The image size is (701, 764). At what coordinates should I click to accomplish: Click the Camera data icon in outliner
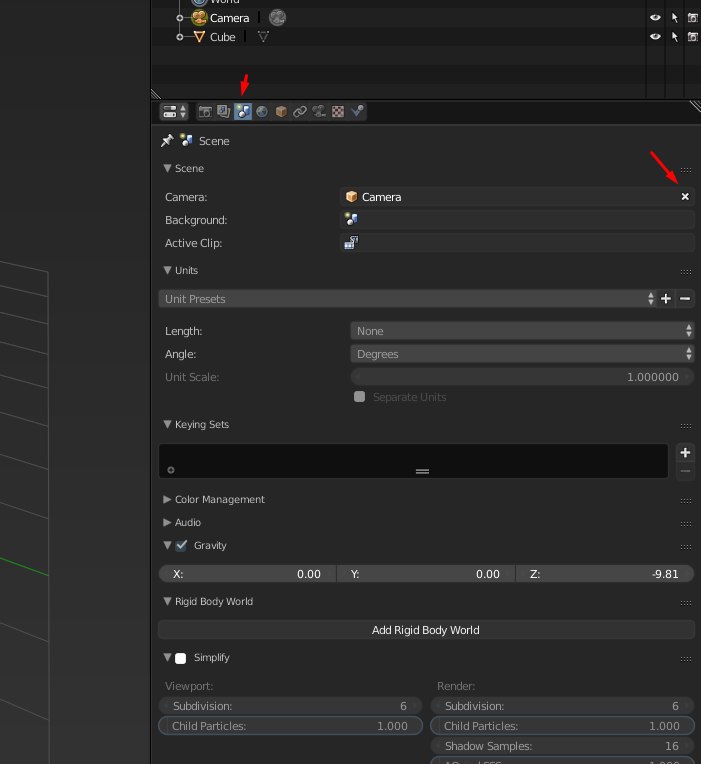click(x=277, y=18)
